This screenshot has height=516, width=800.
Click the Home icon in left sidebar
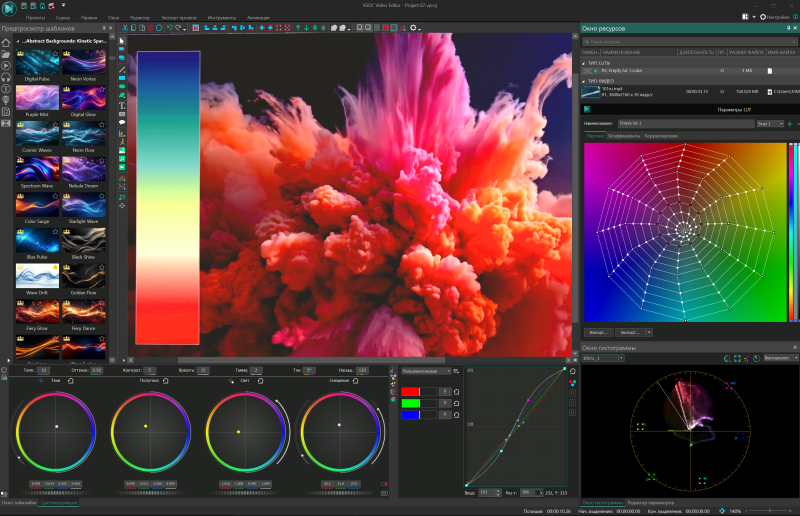pos(6,42)
